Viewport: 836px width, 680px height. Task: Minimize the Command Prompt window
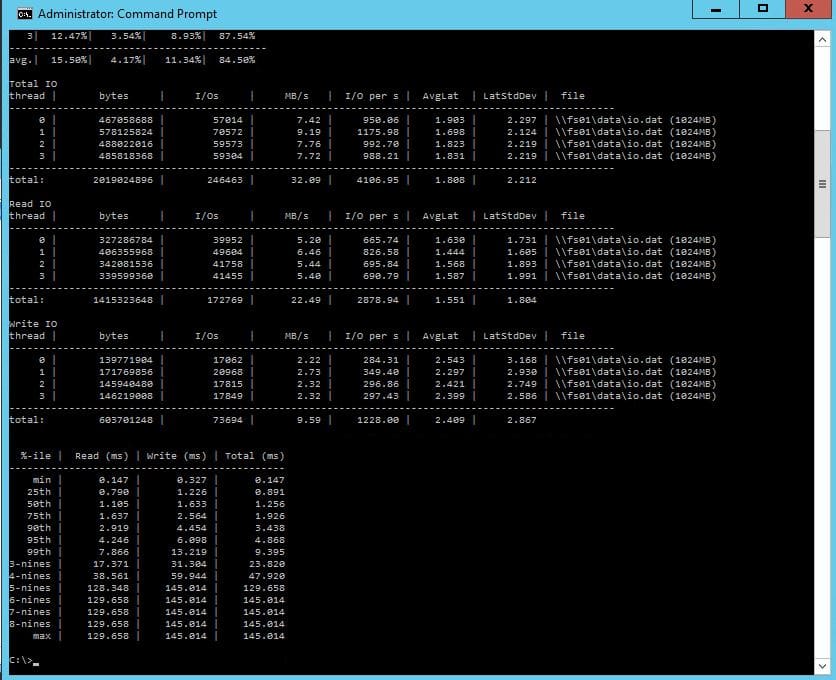point(716,9)
